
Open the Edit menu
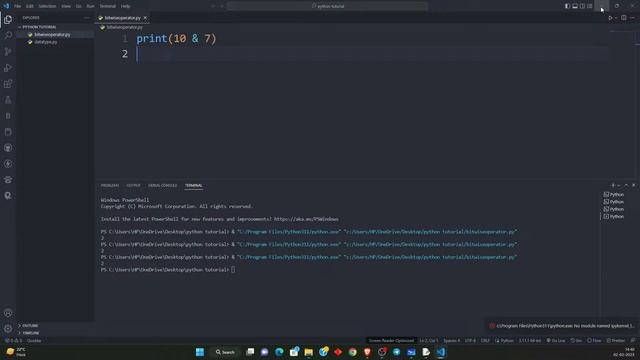click(30, 6)
